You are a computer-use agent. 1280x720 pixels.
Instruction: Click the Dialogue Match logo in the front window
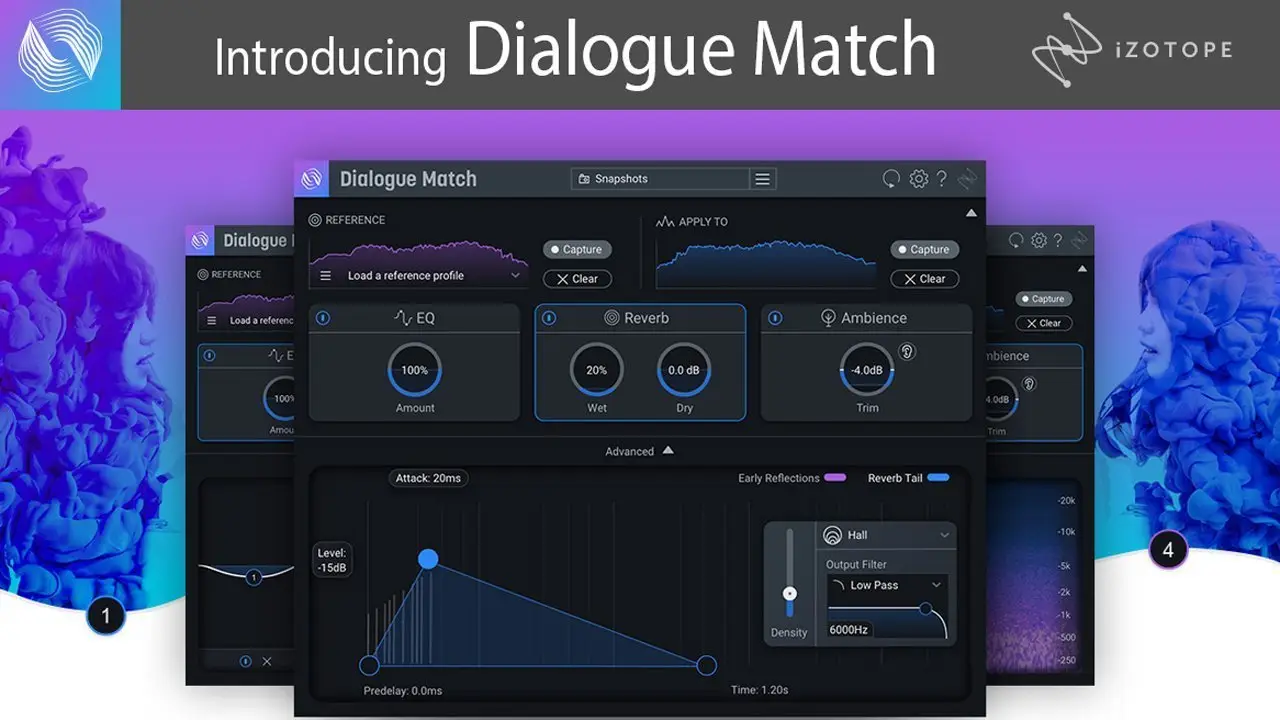(x=312, y=179)
